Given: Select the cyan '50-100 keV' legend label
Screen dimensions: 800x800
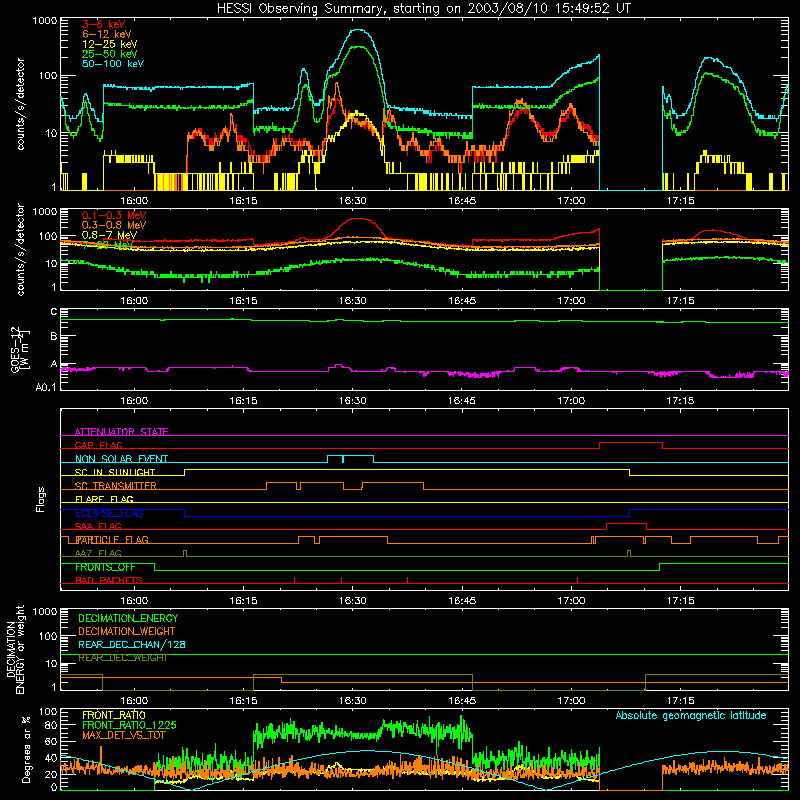Looking at the screenshot, I should click(113, 64).
